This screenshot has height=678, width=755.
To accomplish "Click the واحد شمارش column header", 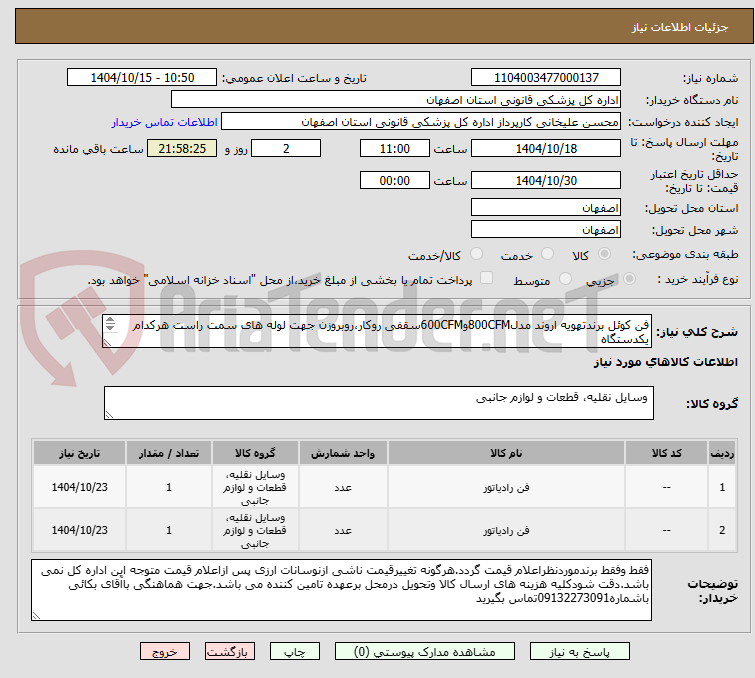I will (343, 453).
